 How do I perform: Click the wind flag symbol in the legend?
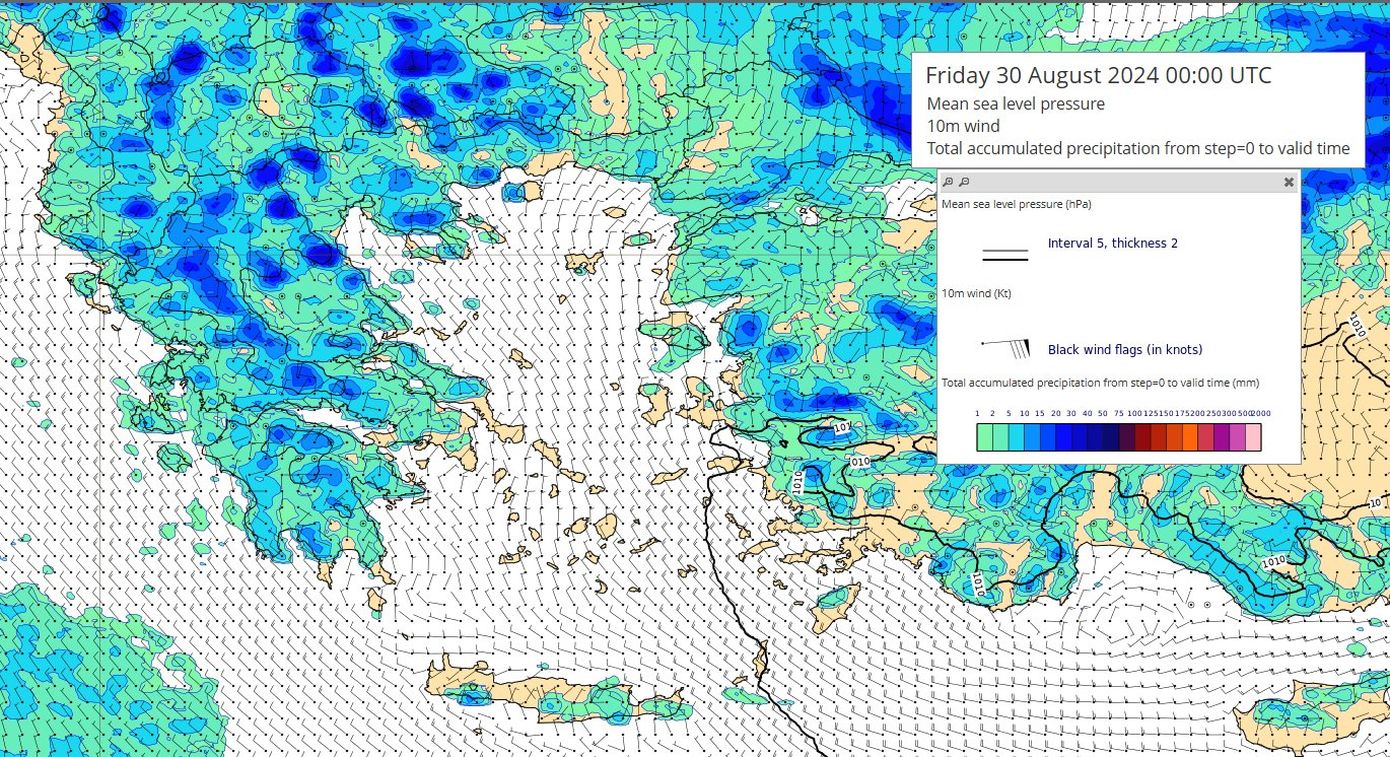tap(1006, 348)
